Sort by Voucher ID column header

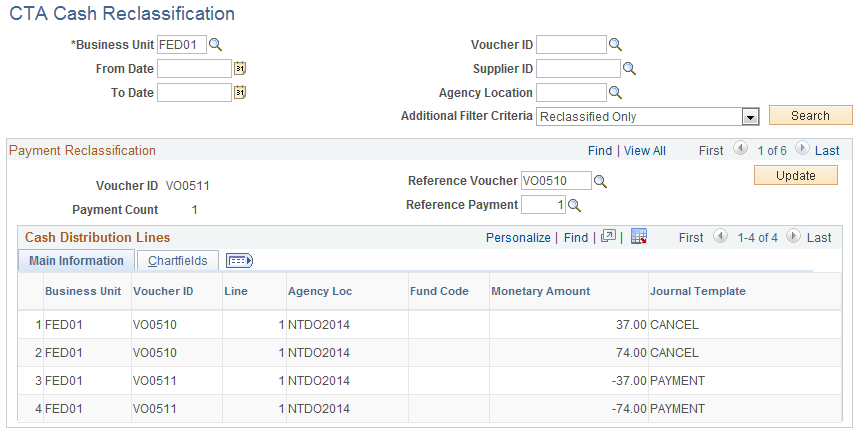point(163,291)
